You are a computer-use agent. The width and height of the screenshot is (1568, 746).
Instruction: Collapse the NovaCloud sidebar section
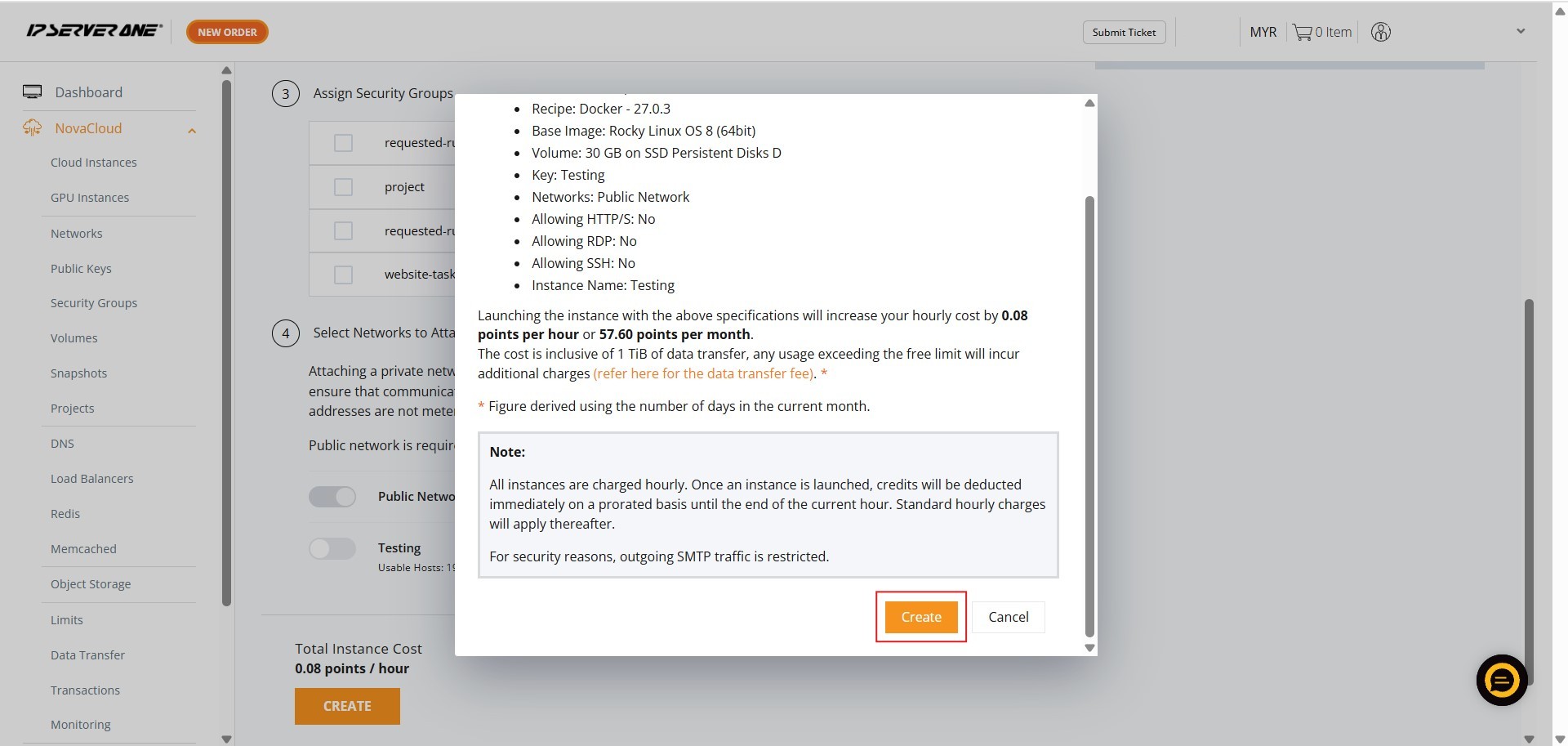pyautogui.click(x=192, y=130)
